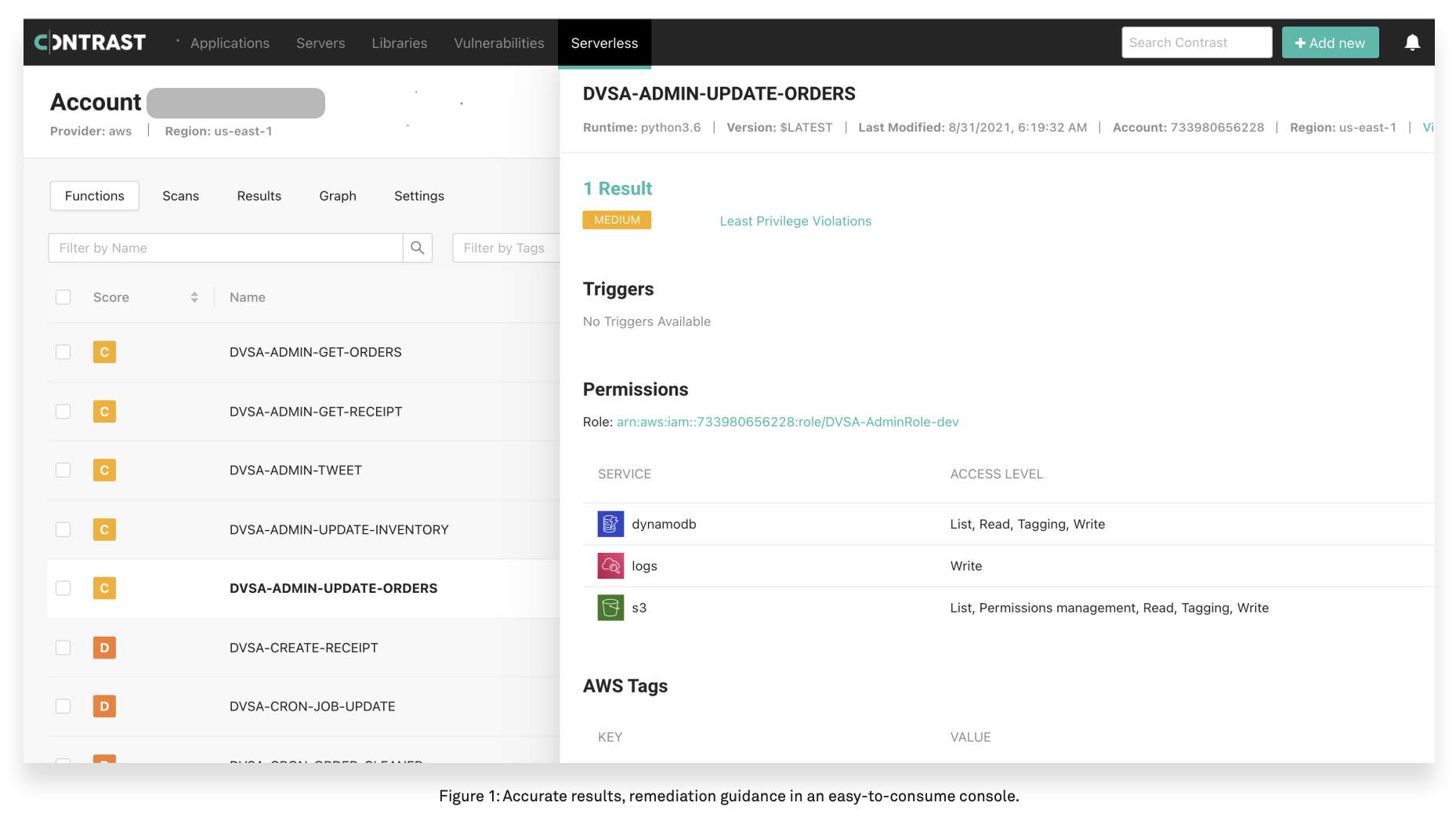Click score badge C for DVSA-ADMIN-GET-ORDERS
This screenshot has width=1456, height=828.
point(104,352)
